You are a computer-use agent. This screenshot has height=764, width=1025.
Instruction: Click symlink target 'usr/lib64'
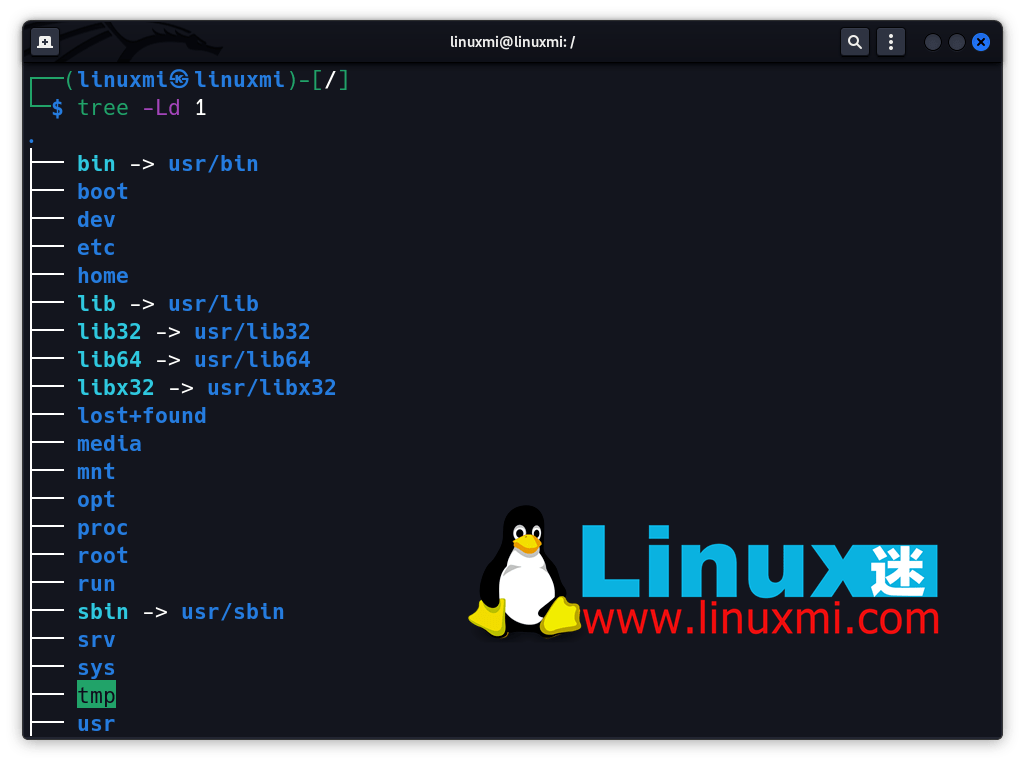252,359
